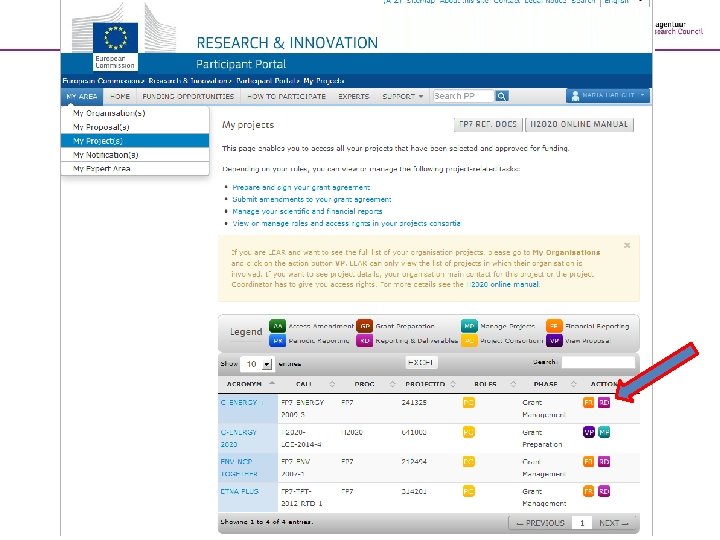Open the ENV-NCP-TOGETHER project link
The height and width of the screenshot is (540, 720).
(239, 467)
